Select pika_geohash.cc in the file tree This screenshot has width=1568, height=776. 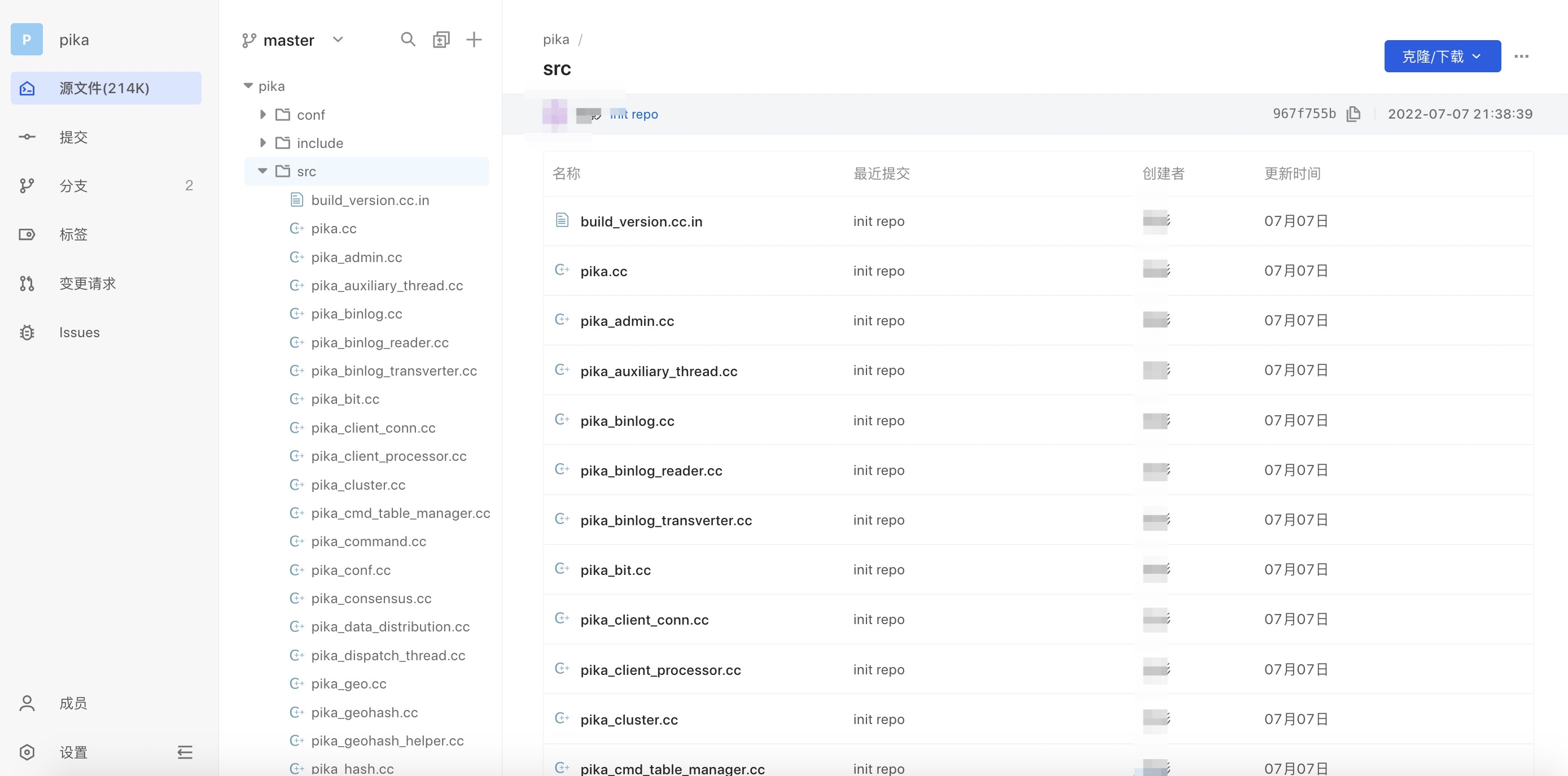click(365, 712)
